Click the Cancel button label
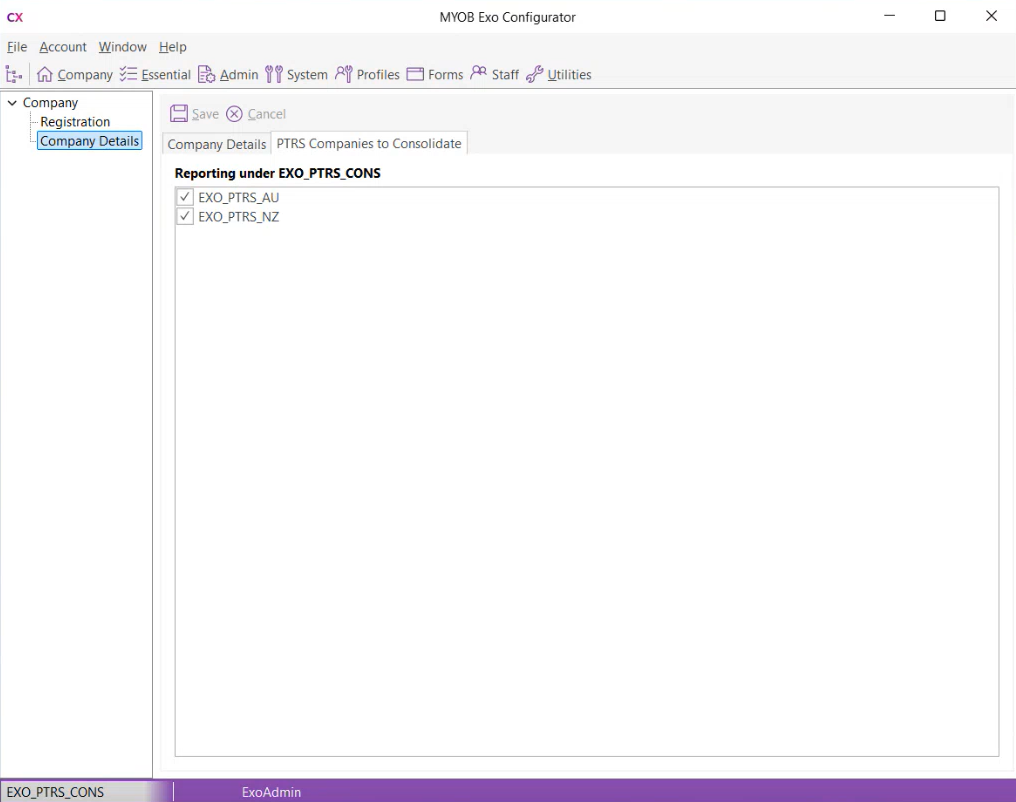1016x802 pixels. pos(266,114)
